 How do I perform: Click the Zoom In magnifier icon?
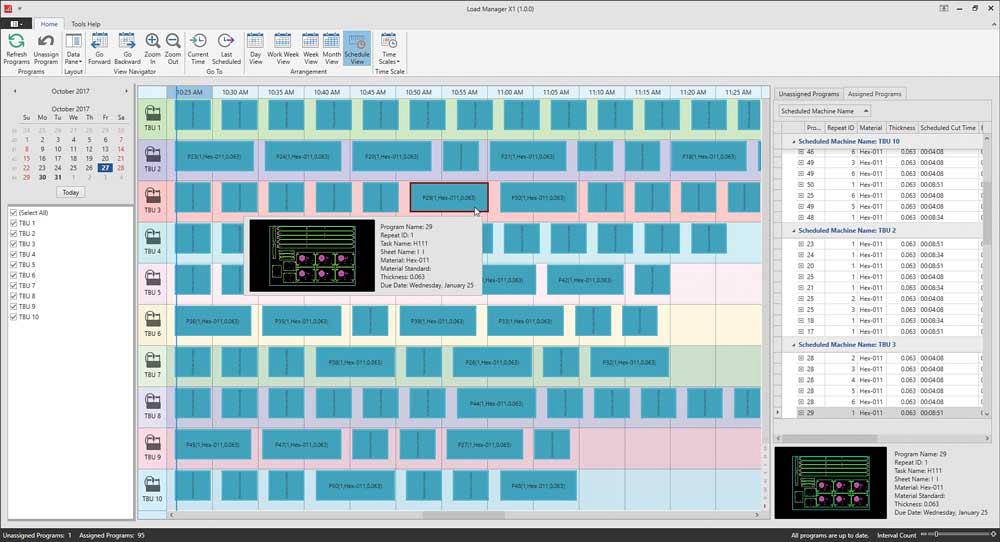point(152,42)
